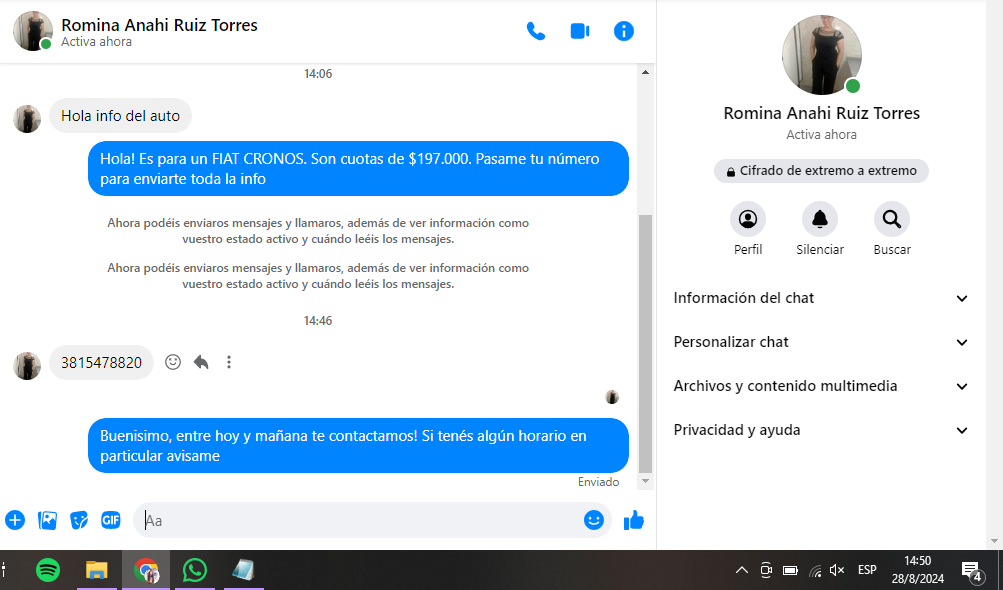Open emoji picker in message box
The image size is (1003, 590).
coord(594,520)
